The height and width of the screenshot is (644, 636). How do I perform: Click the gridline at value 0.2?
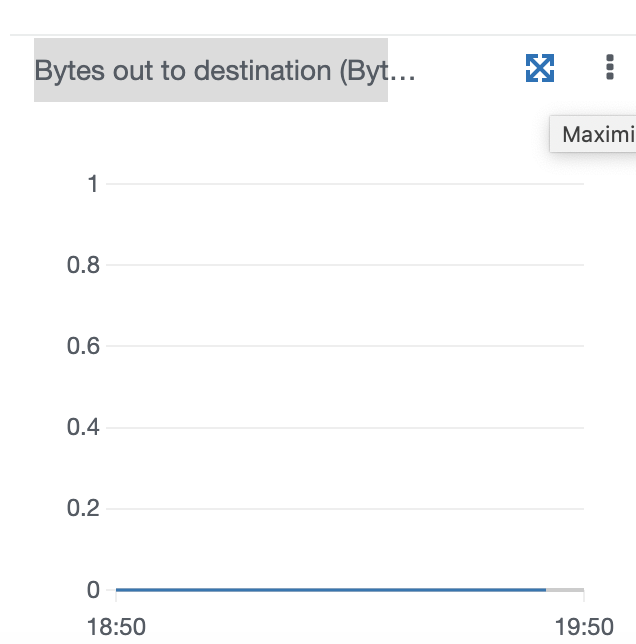point(345,509)
